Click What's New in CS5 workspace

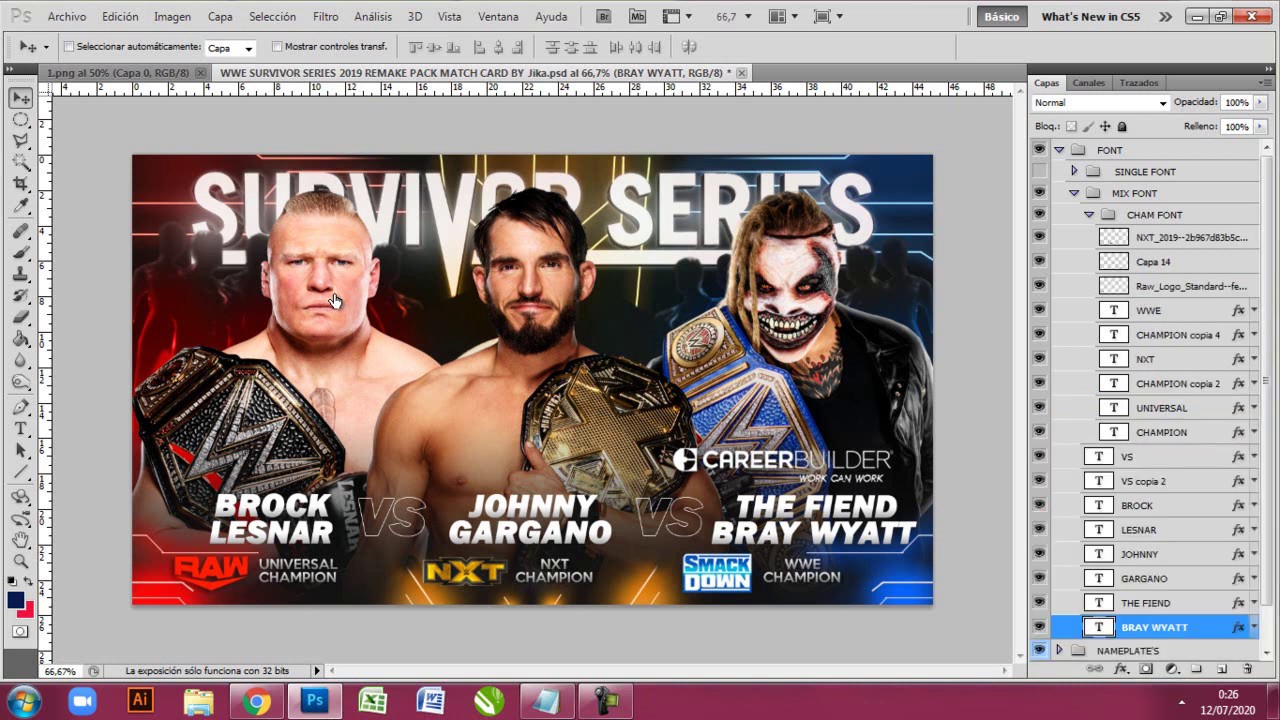[x=1091, y=17]
